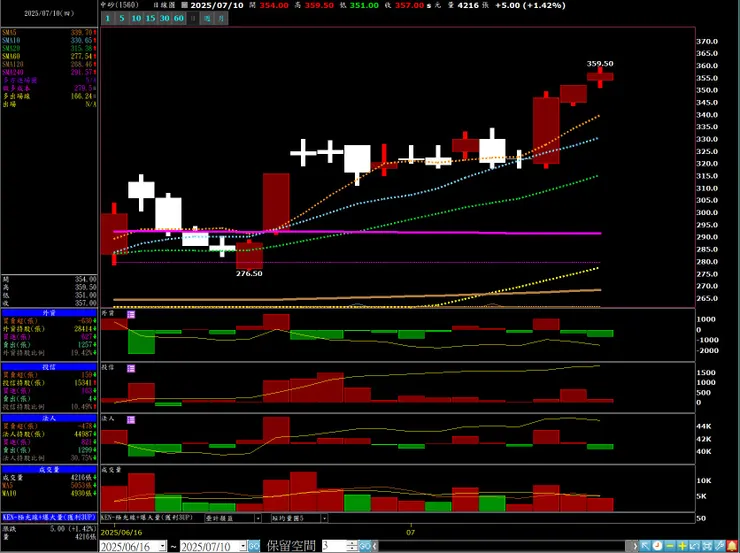Select the 15-minute timeframe button

tap(150, 18)
